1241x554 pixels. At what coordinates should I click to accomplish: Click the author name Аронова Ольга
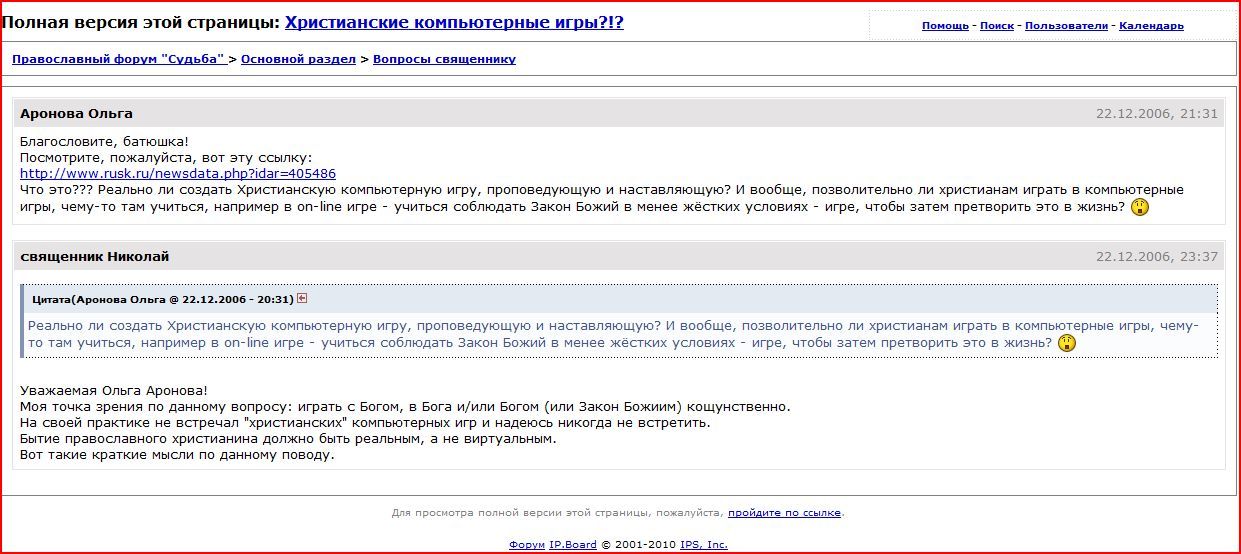pyautogui.click(x=76, y=113)
